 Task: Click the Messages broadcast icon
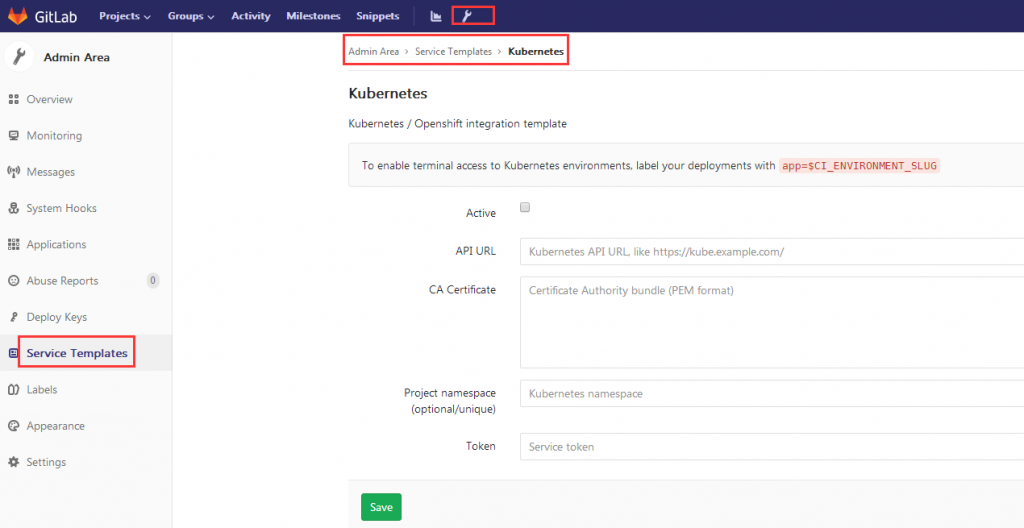pyautogui.click(x=13, y=172)
